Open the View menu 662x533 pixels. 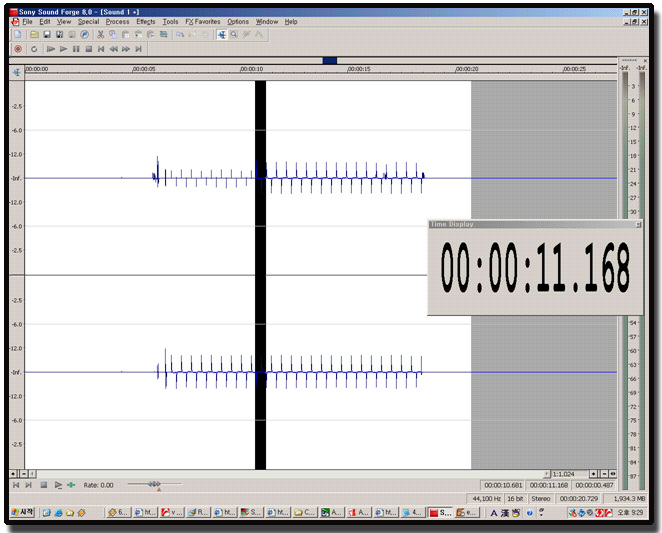[64, 22]
